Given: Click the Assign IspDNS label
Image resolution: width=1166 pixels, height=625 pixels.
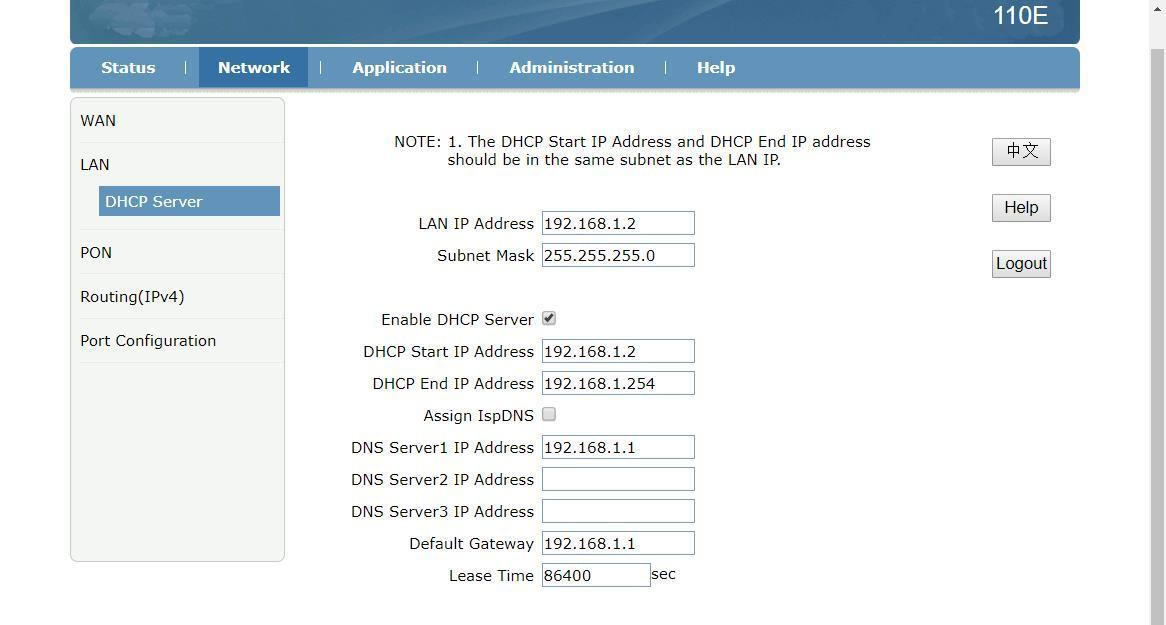Looking at the screenshot, I should [x=479, y=415].
